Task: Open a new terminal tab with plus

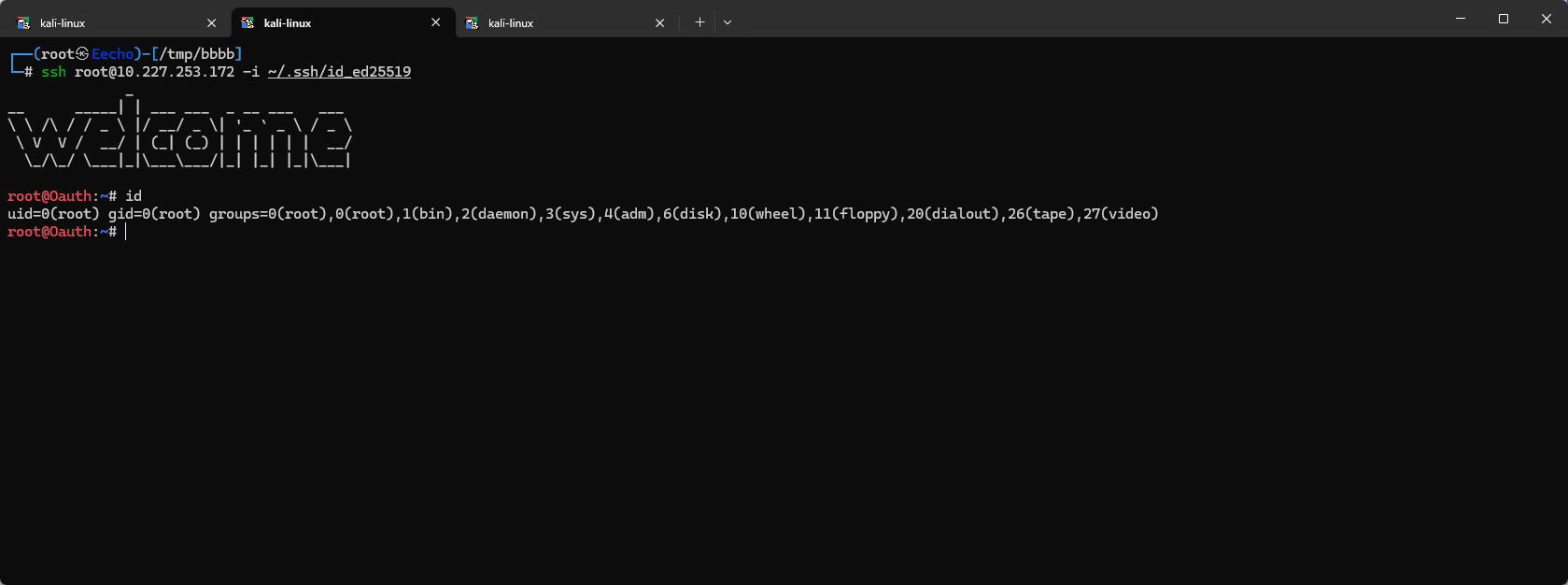Action: coord(699,22)
